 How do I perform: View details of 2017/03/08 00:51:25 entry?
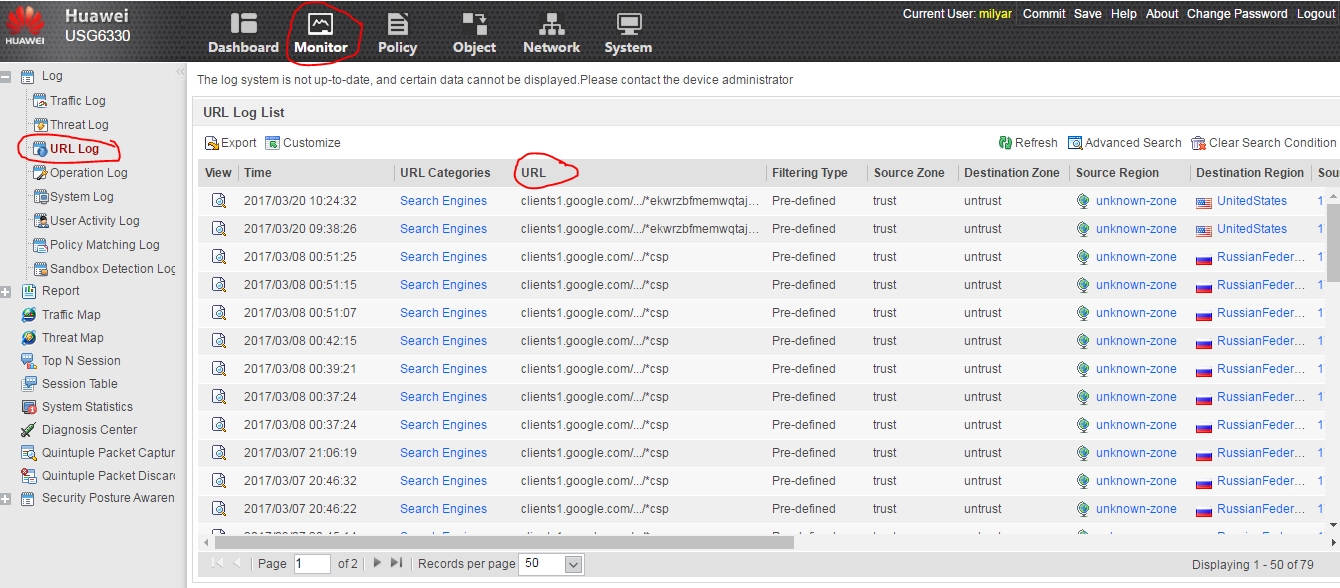218,257
